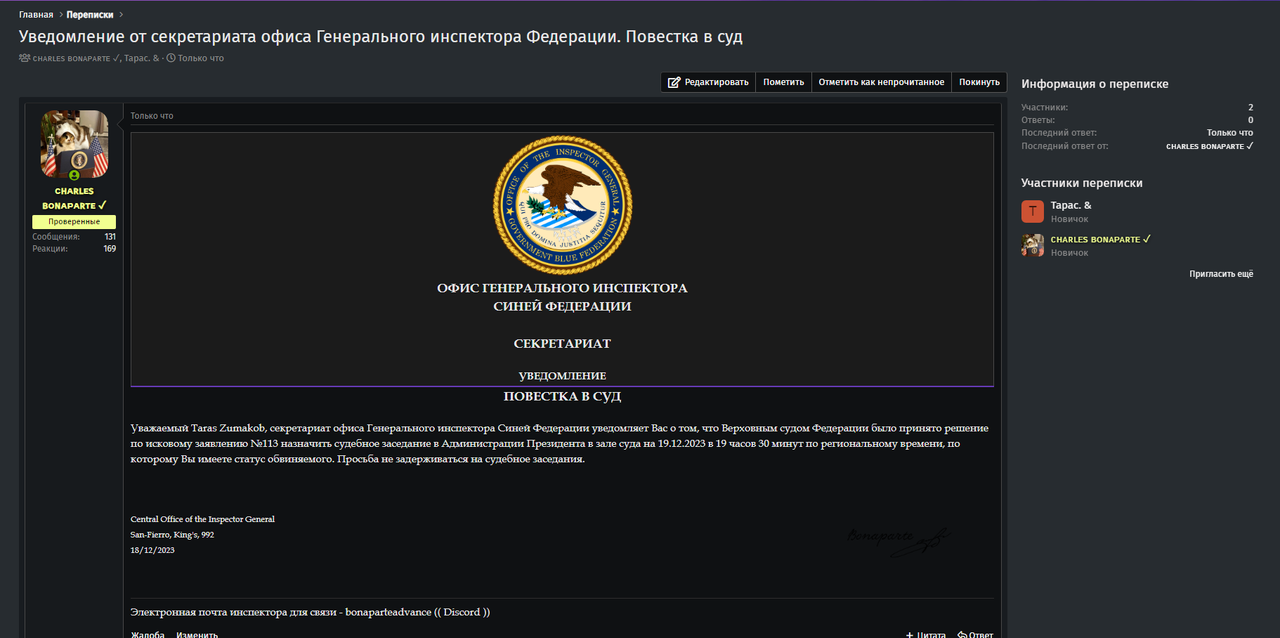The height and width of the screenshot is (638, 1280).
Task: Click CHARLES BONAPARTE as last replier
Action: pyautogui.click(x=1210, y=146)
